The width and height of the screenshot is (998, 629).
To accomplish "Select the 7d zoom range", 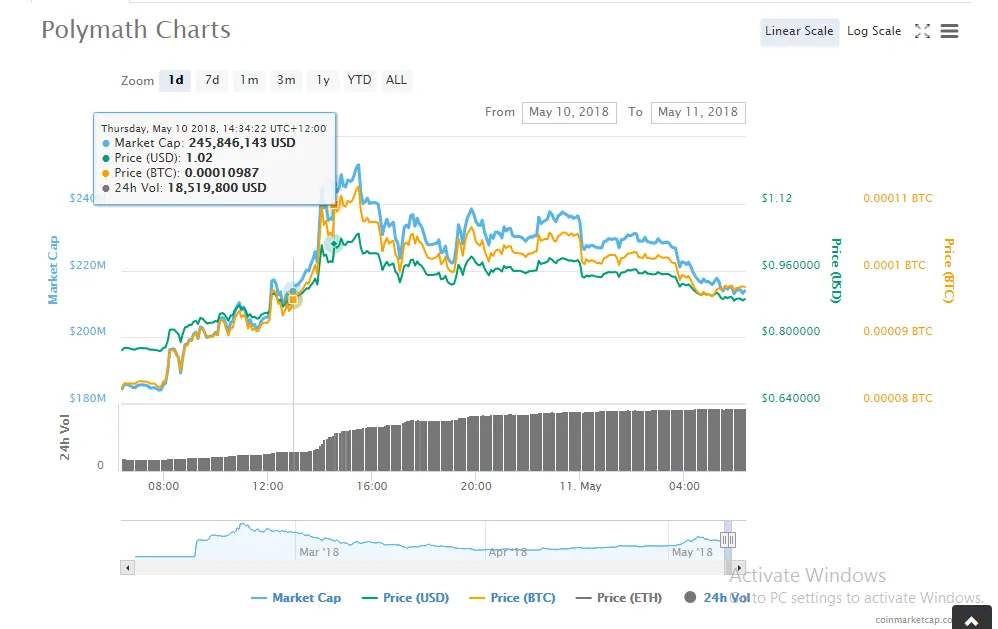I will pos(212,80).
